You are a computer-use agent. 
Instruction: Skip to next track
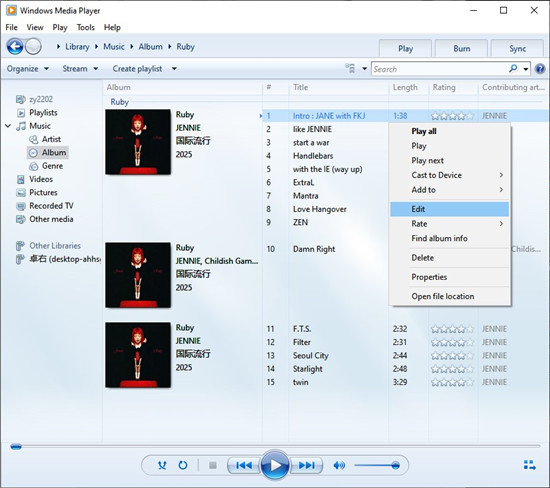point(307,465)
